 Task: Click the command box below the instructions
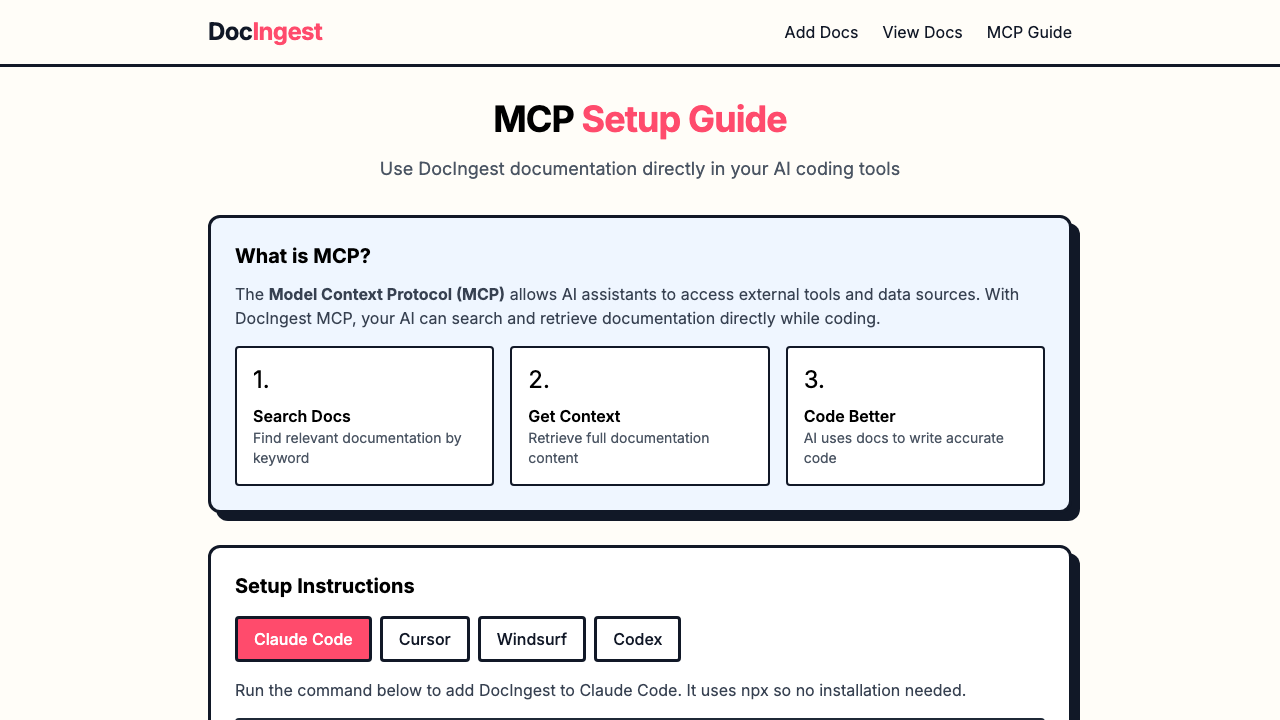[x=640, y=719]
